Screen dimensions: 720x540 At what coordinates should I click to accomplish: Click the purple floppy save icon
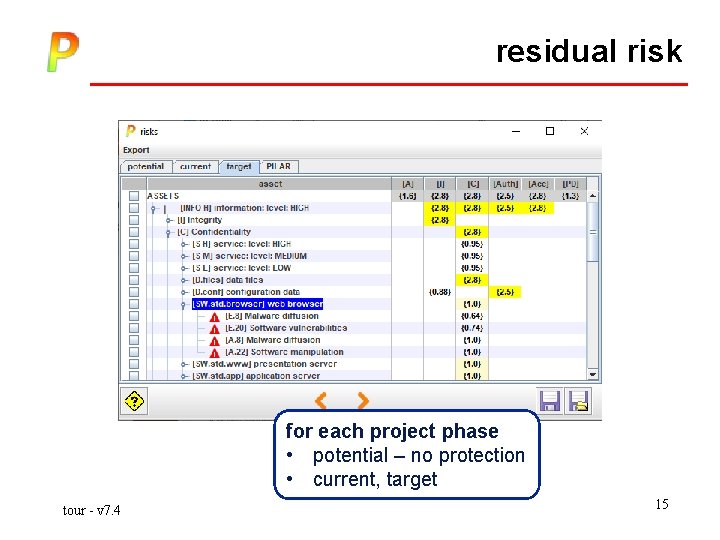tap(550, 401)
